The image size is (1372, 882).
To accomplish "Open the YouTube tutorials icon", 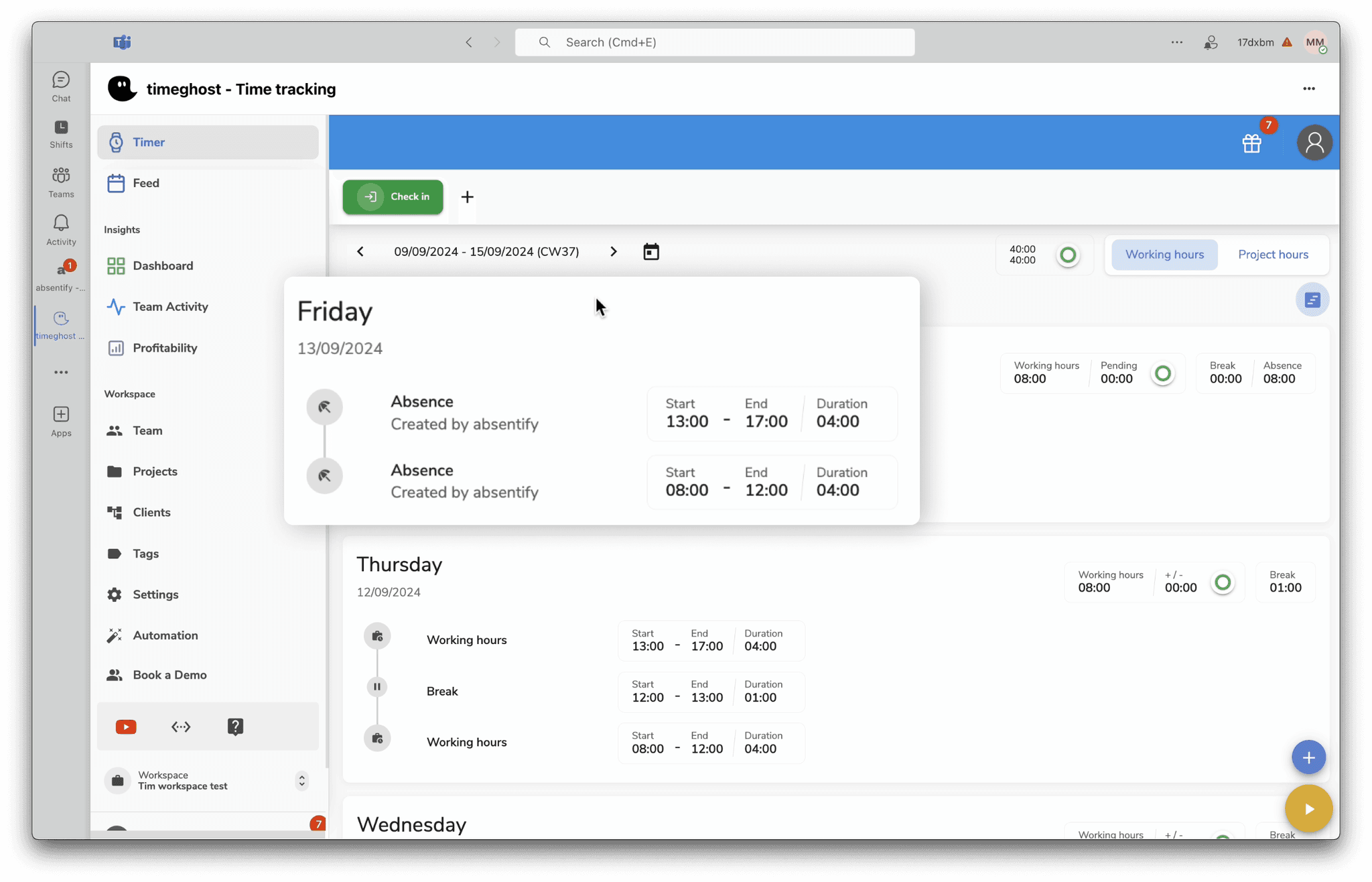I will coord(125,727).
